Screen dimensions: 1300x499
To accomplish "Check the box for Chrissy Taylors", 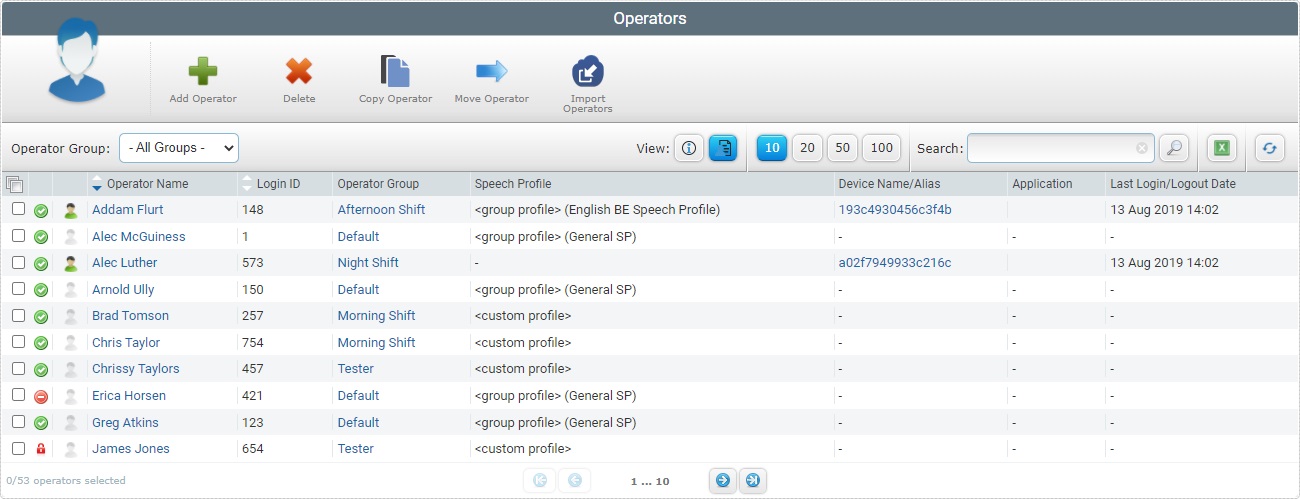I will [x=18, y=368].
